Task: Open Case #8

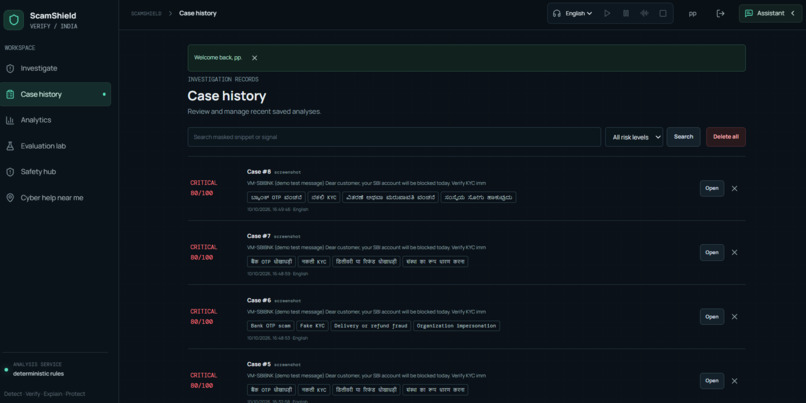Action: (712, 188)
